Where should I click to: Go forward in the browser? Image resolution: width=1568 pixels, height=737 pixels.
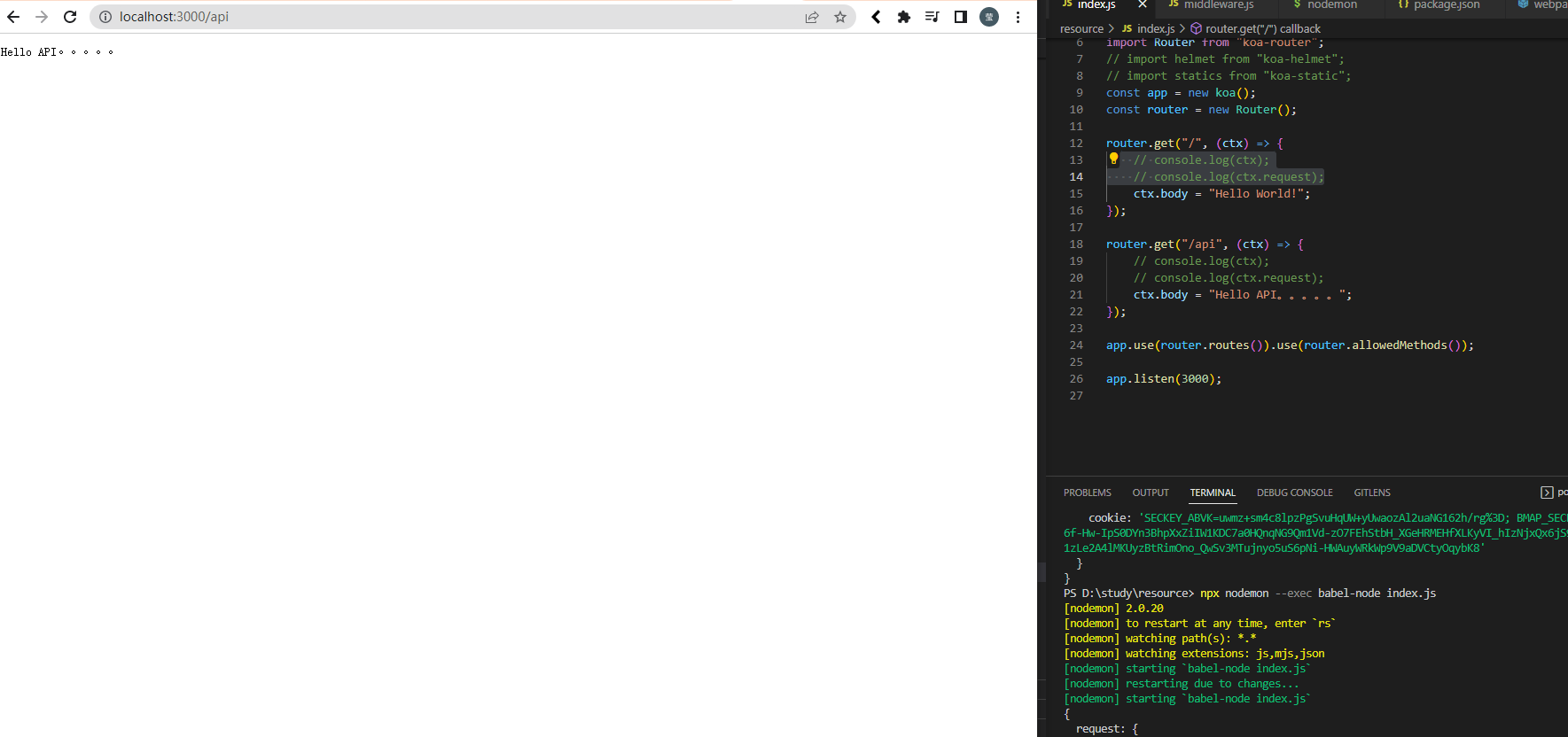click(42, 17)
